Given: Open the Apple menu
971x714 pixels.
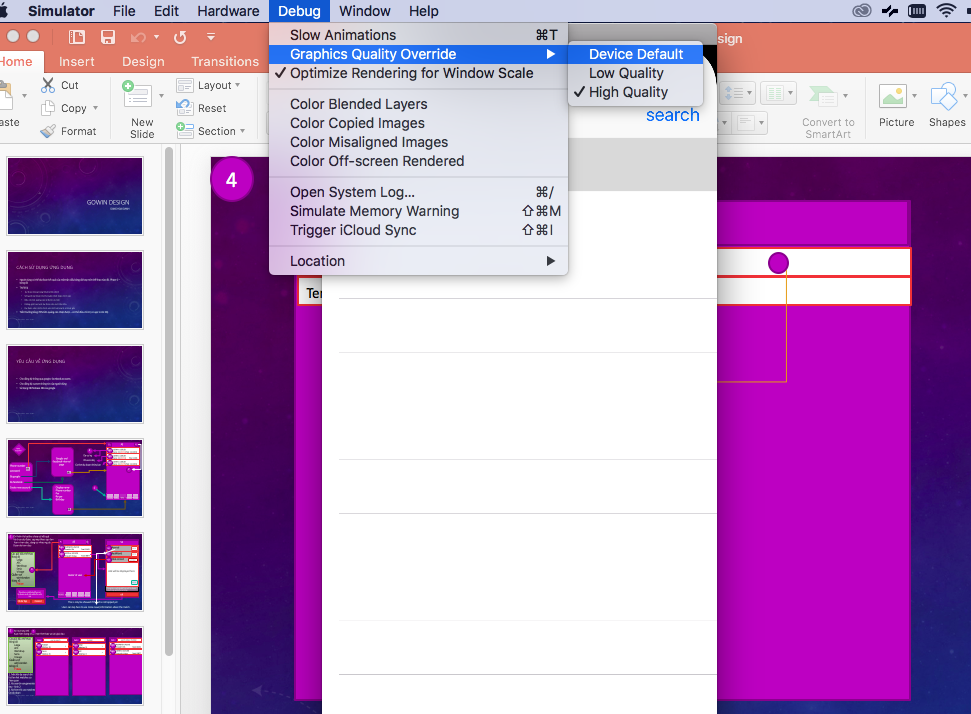Looking at the screenshot, I should pos(4,11).
